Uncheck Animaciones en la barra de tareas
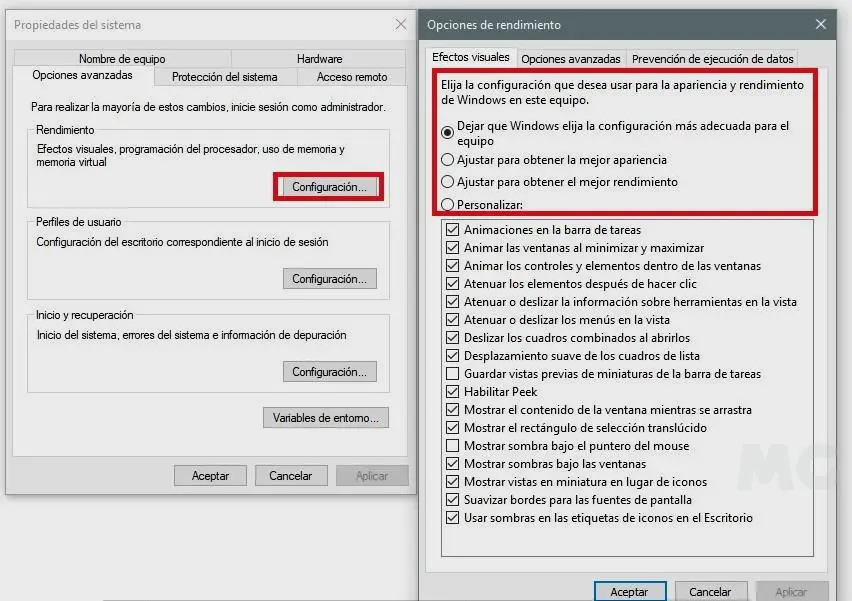 click(x=452, y=229)
